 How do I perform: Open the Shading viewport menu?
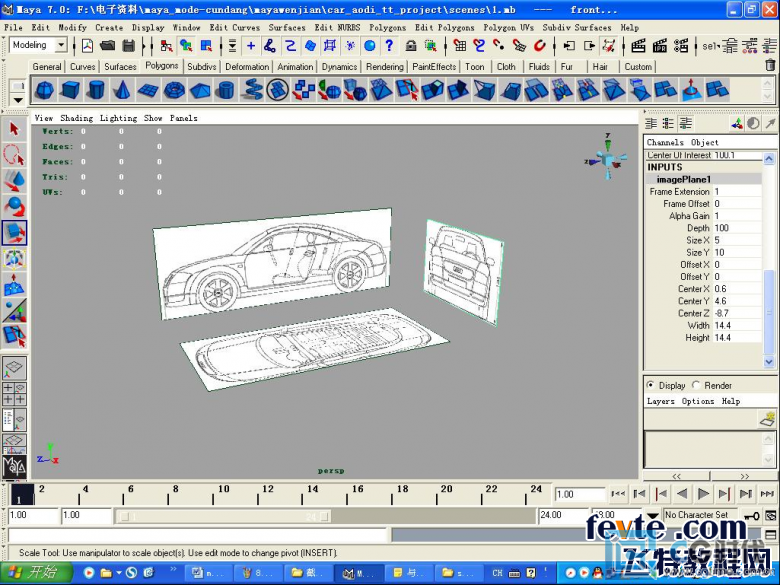(x=77, y=118)
